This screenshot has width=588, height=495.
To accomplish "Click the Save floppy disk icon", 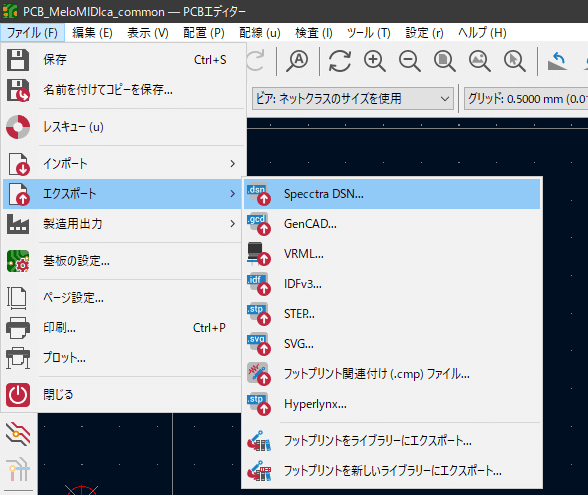I will click(x=18, y=60).
